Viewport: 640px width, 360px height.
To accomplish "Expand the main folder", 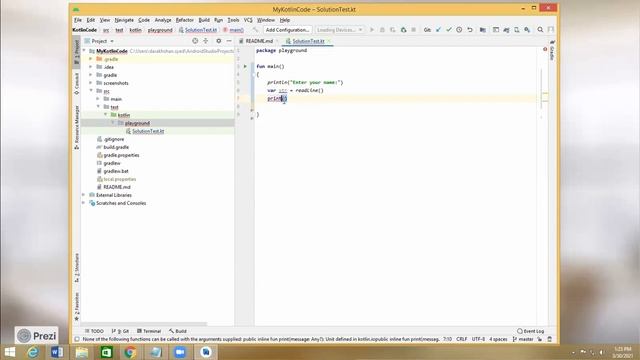I will 98,99.
